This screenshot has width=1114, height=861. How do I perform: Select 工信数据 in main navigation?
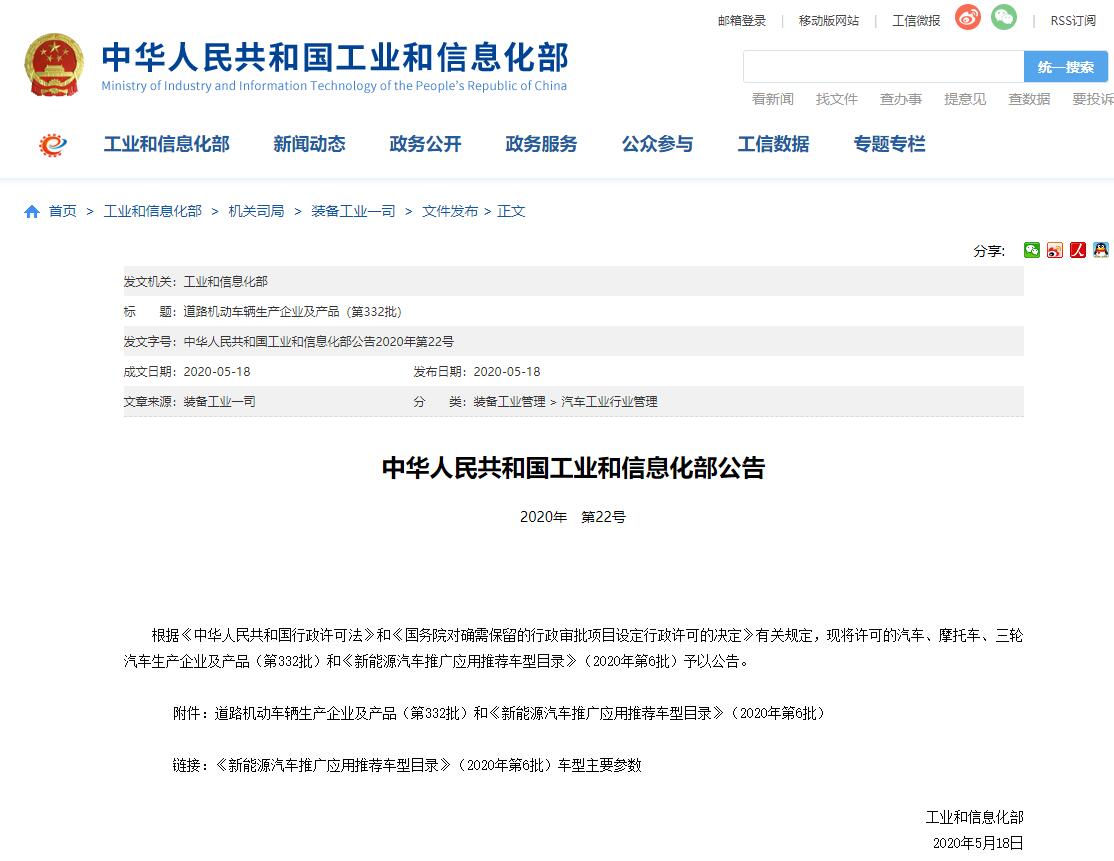coord(773,144)
